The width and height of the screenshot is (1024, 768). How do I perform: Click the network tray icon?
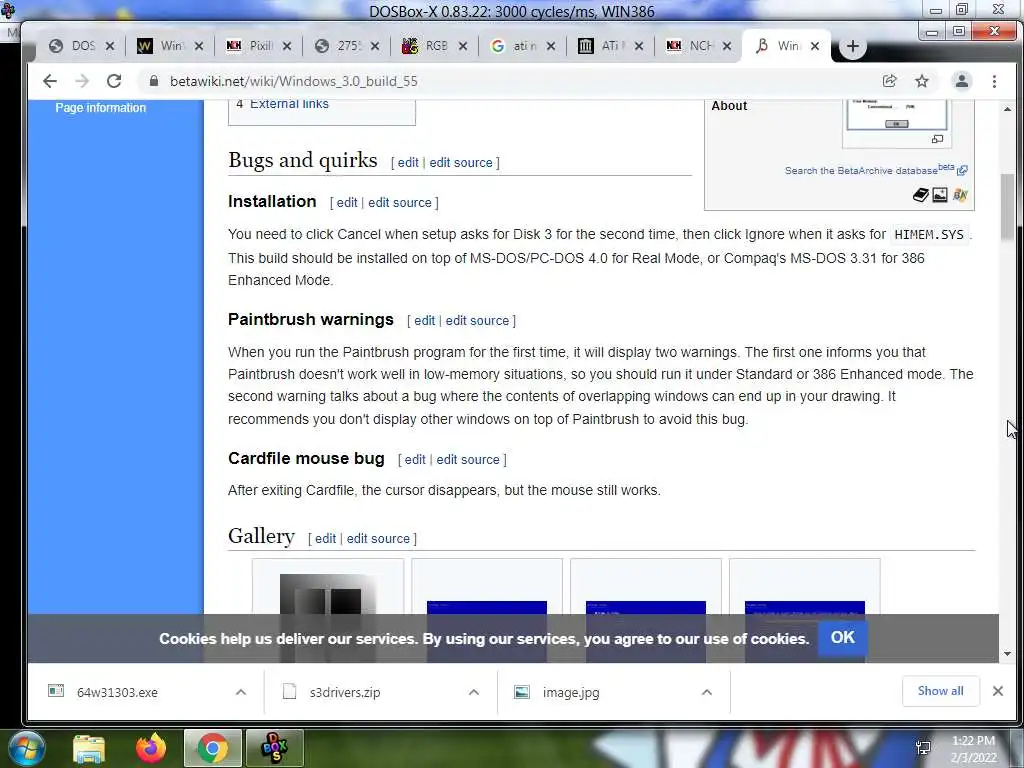[x=923, y=748]
